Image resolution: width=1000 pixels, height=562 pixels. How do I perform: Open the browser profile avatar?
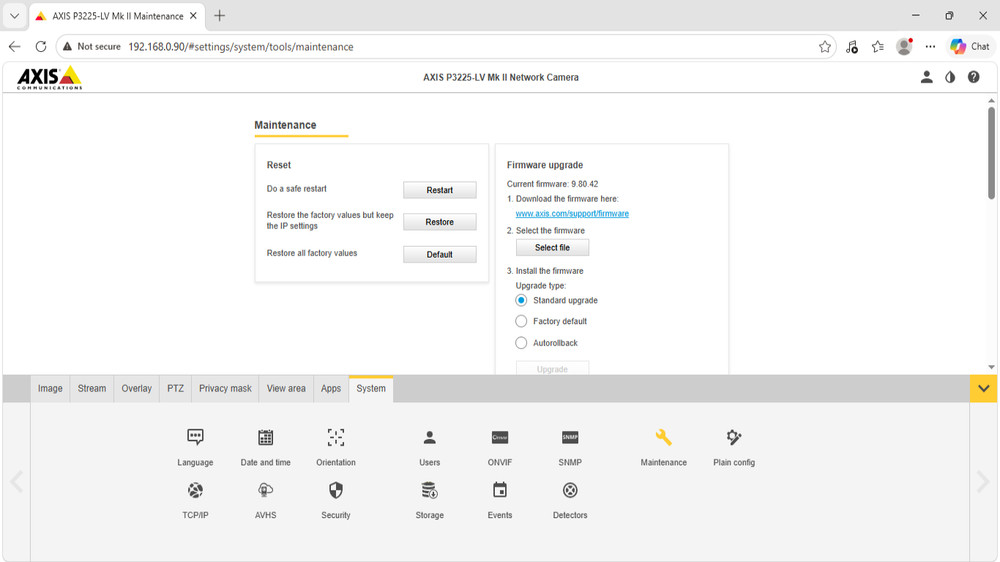(904, 47)
